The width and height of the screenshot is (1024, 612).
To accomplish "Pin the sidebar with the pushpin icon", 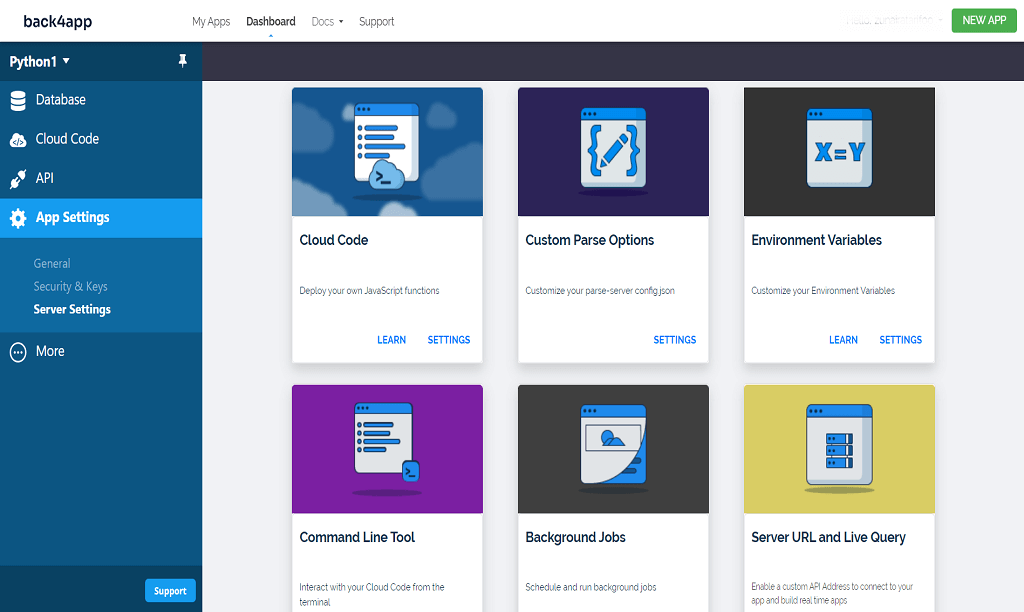I will [x=183, y=61].
